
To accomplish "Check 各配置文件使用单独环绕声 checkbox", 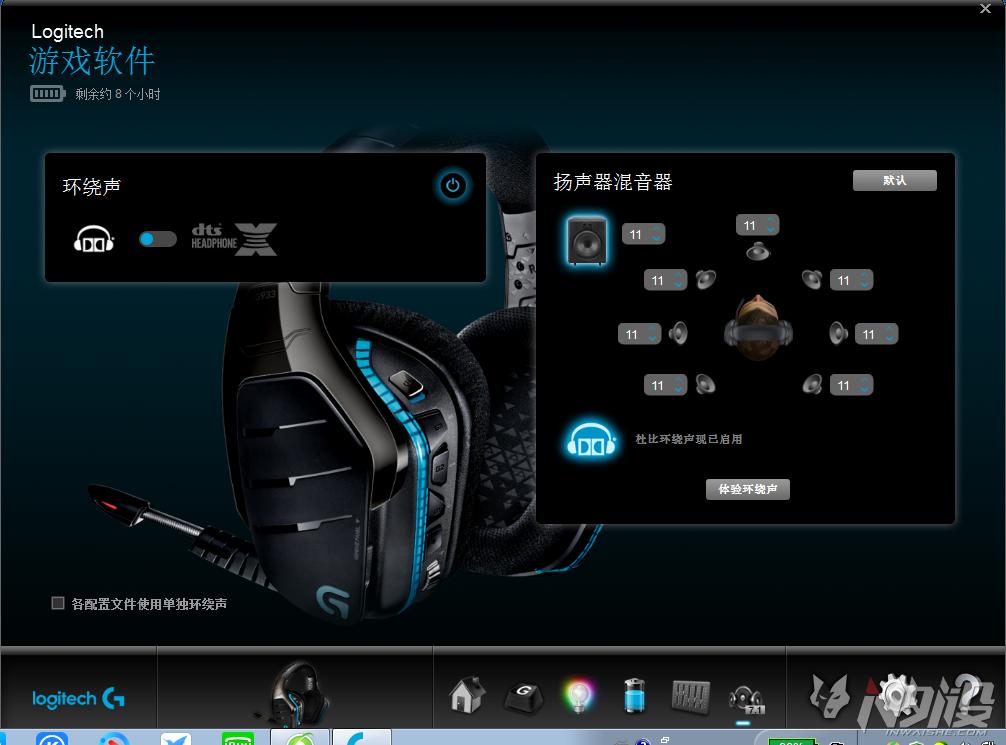I will [x=57, y=603].
